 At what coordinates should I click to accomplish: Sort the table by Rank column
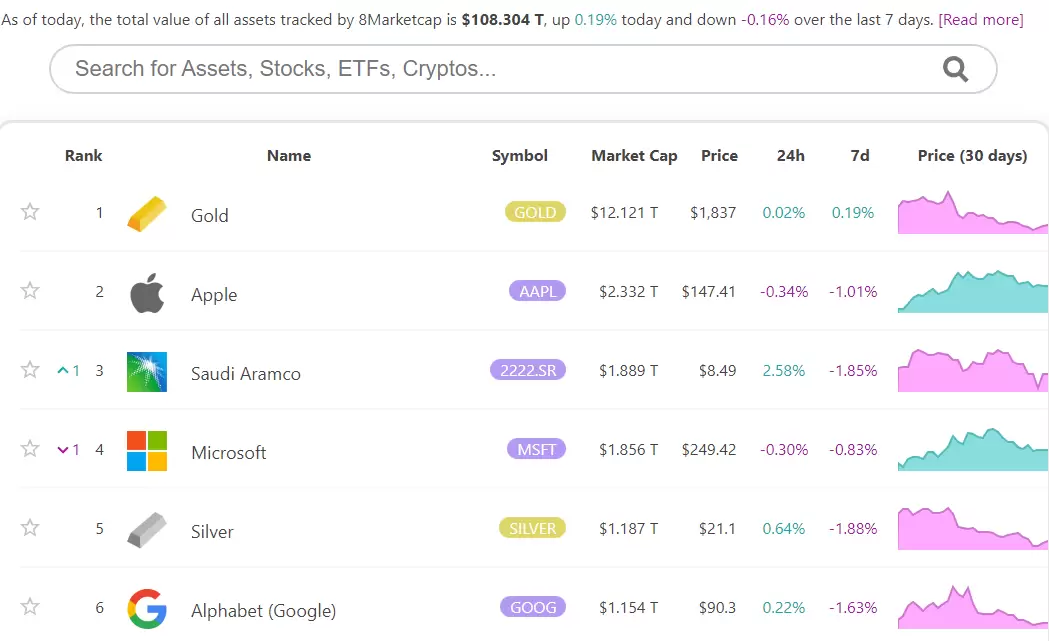tap(84, 156)
